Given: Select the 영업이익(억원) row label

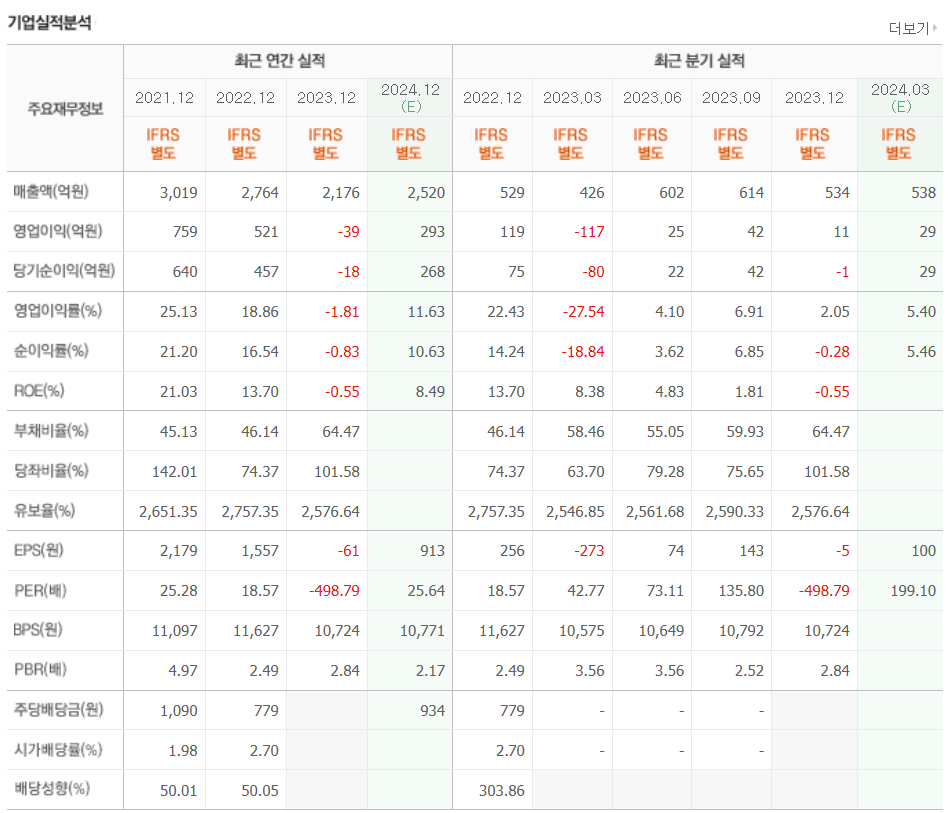Looking at the screenshot, I should tap(58, 231).
